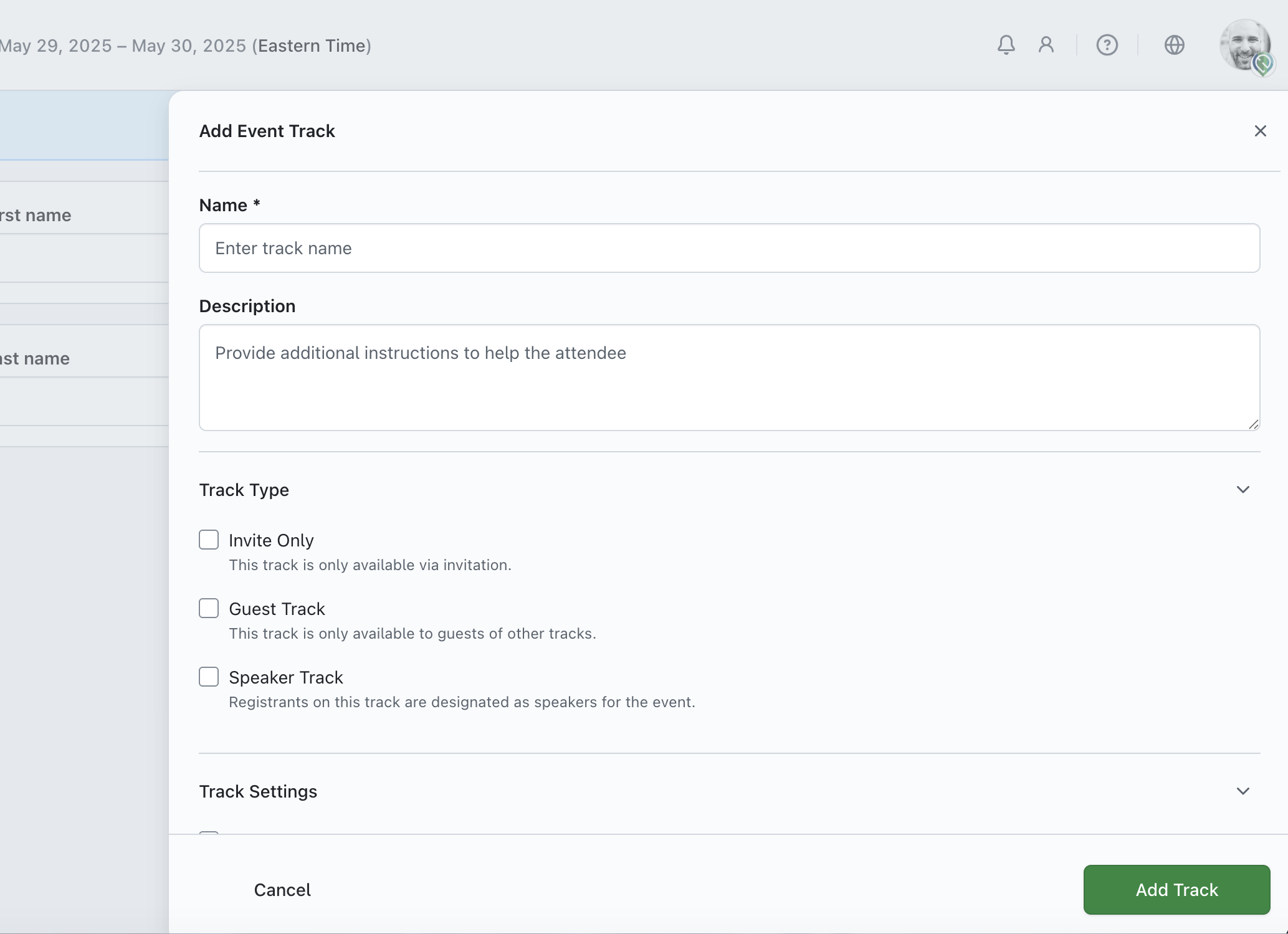
Task: Collapse the Track Type section chevron
Action: (1243, 490)
